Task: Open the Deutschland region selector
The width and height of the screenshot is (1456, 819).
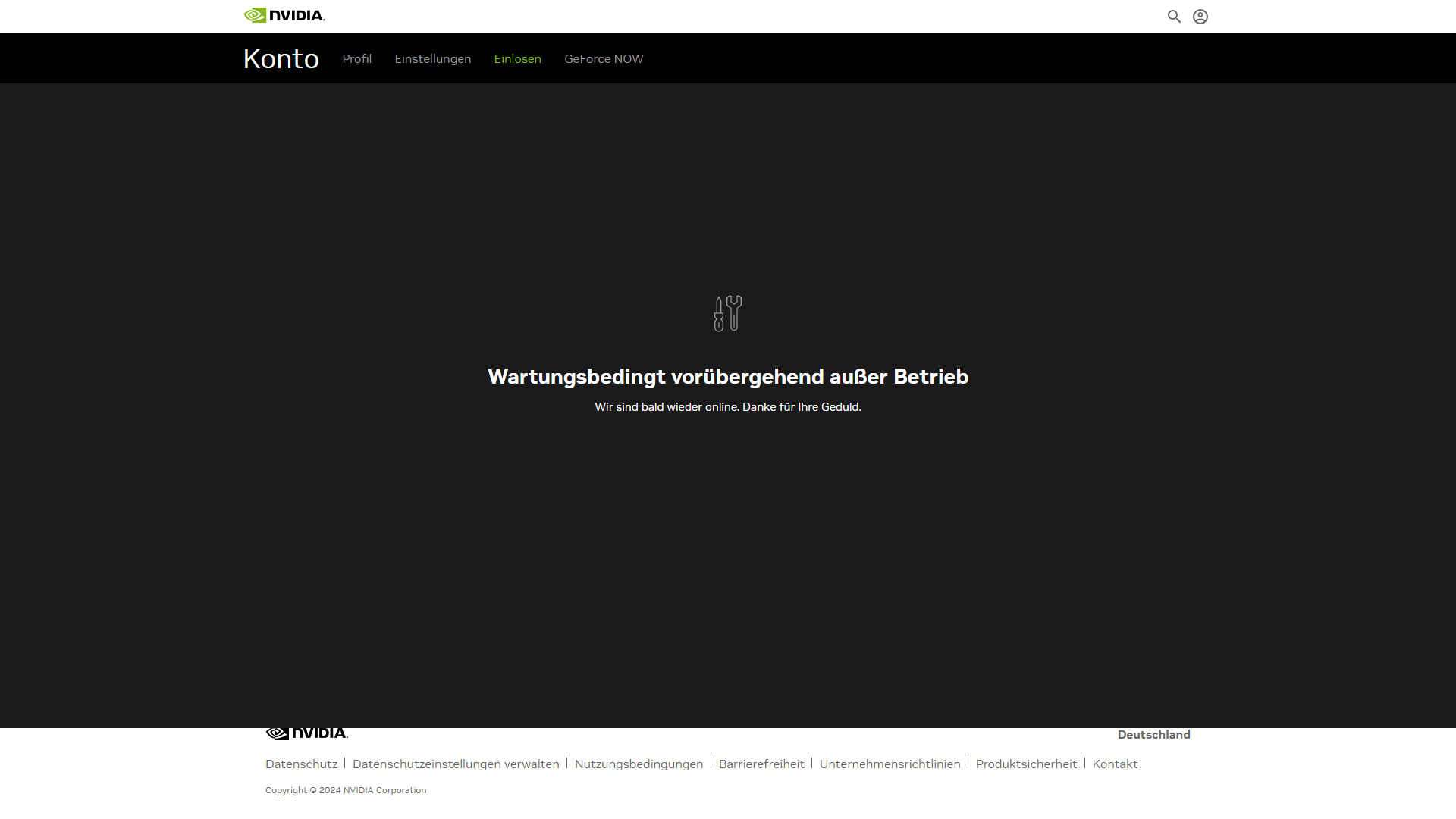Action: (1153, 734)
